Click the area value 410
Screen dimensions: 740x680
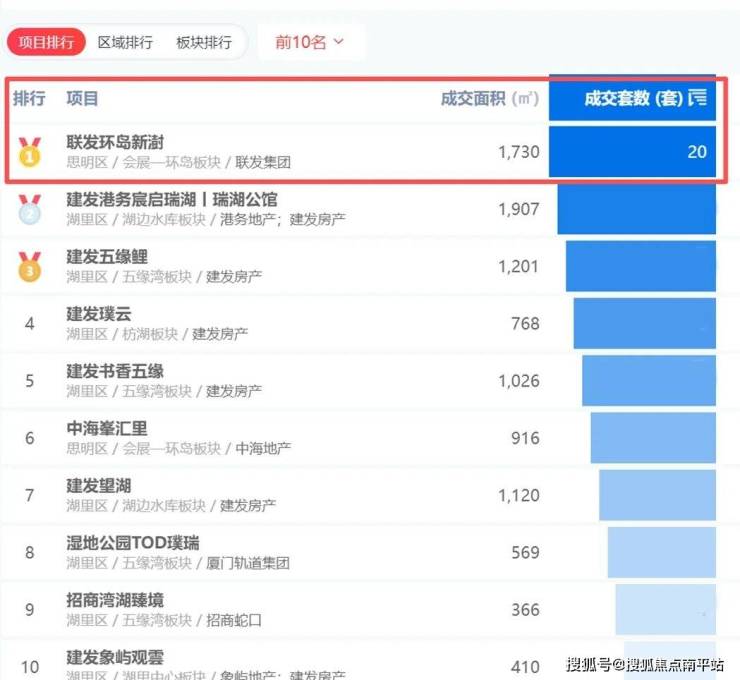[x=525, y=667]
